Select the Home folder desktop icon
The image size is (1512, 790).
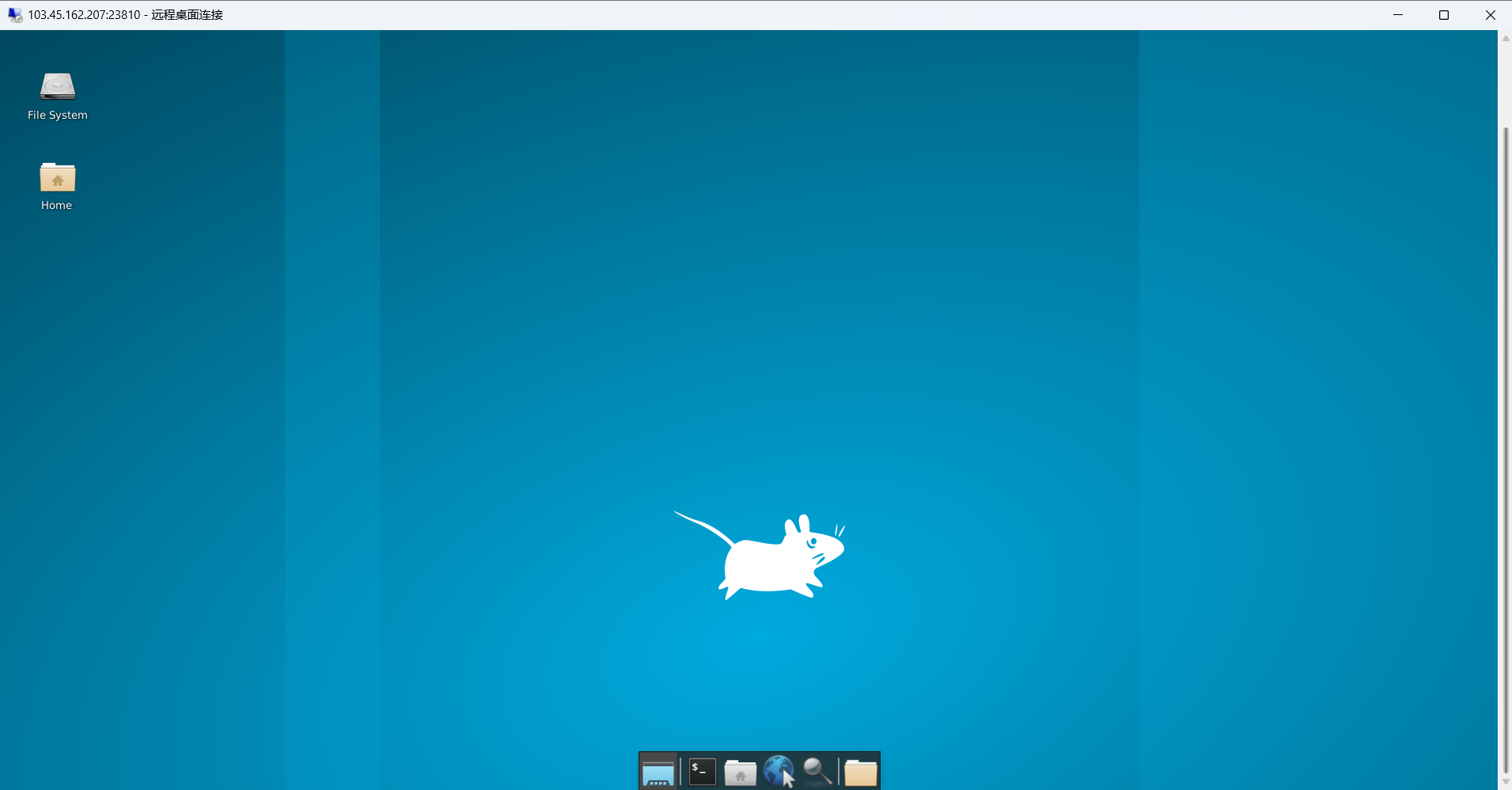(x=58, y=177)
